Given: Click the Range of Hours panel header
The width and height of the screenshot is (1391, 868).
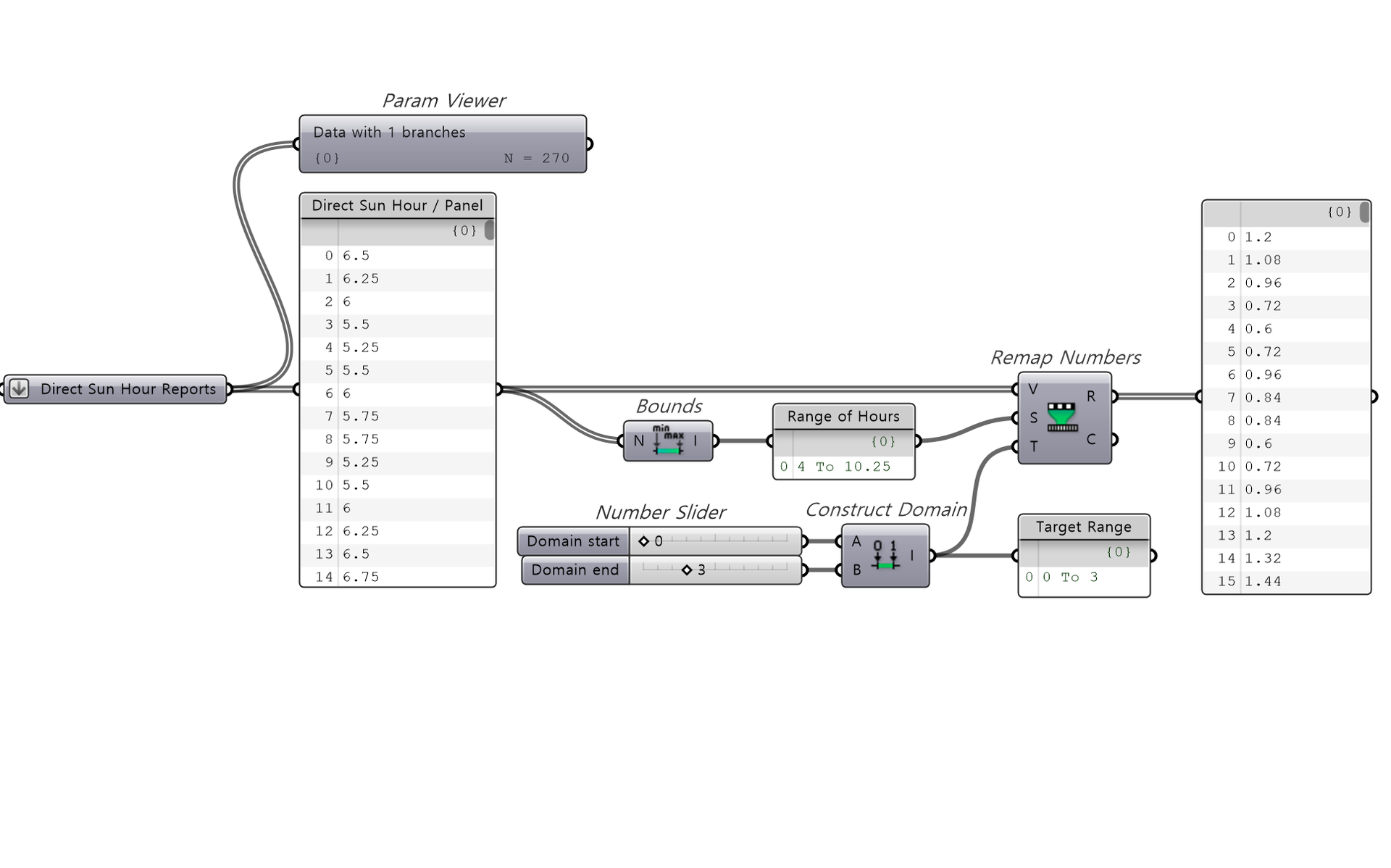Looking at the screenshot, I should [x=843, y=417].
